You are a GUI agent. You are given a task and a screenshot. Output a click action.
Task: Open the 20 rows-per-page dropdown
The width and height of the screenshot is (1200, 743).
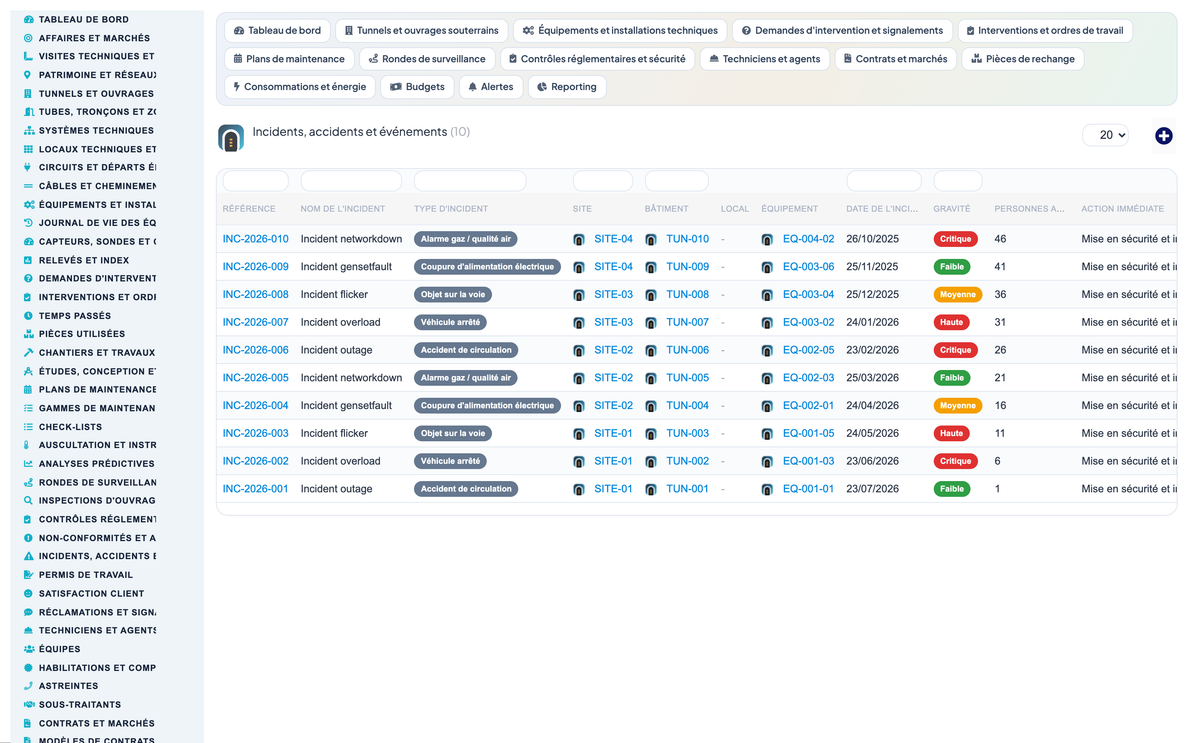coord(1105,135)
